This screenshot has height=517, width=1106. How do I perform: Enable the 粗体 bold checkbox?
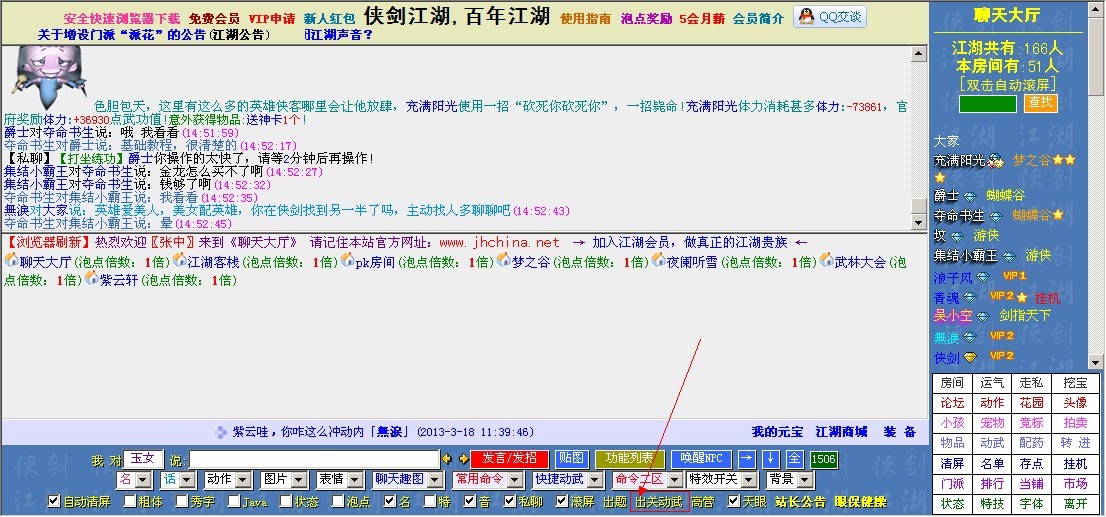[x=130, y=501]
